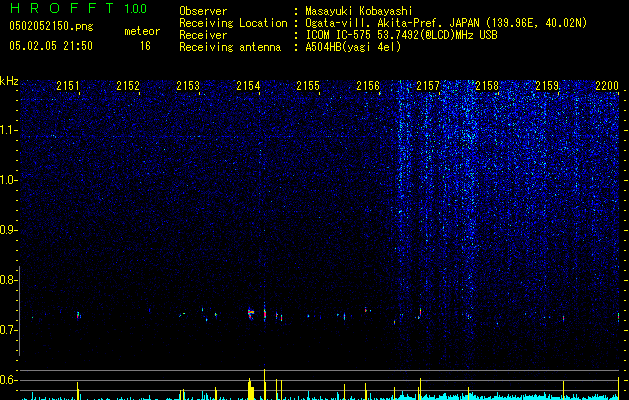
Task: Click the date stamp 05.02.05 21:50
Action: 51,46
